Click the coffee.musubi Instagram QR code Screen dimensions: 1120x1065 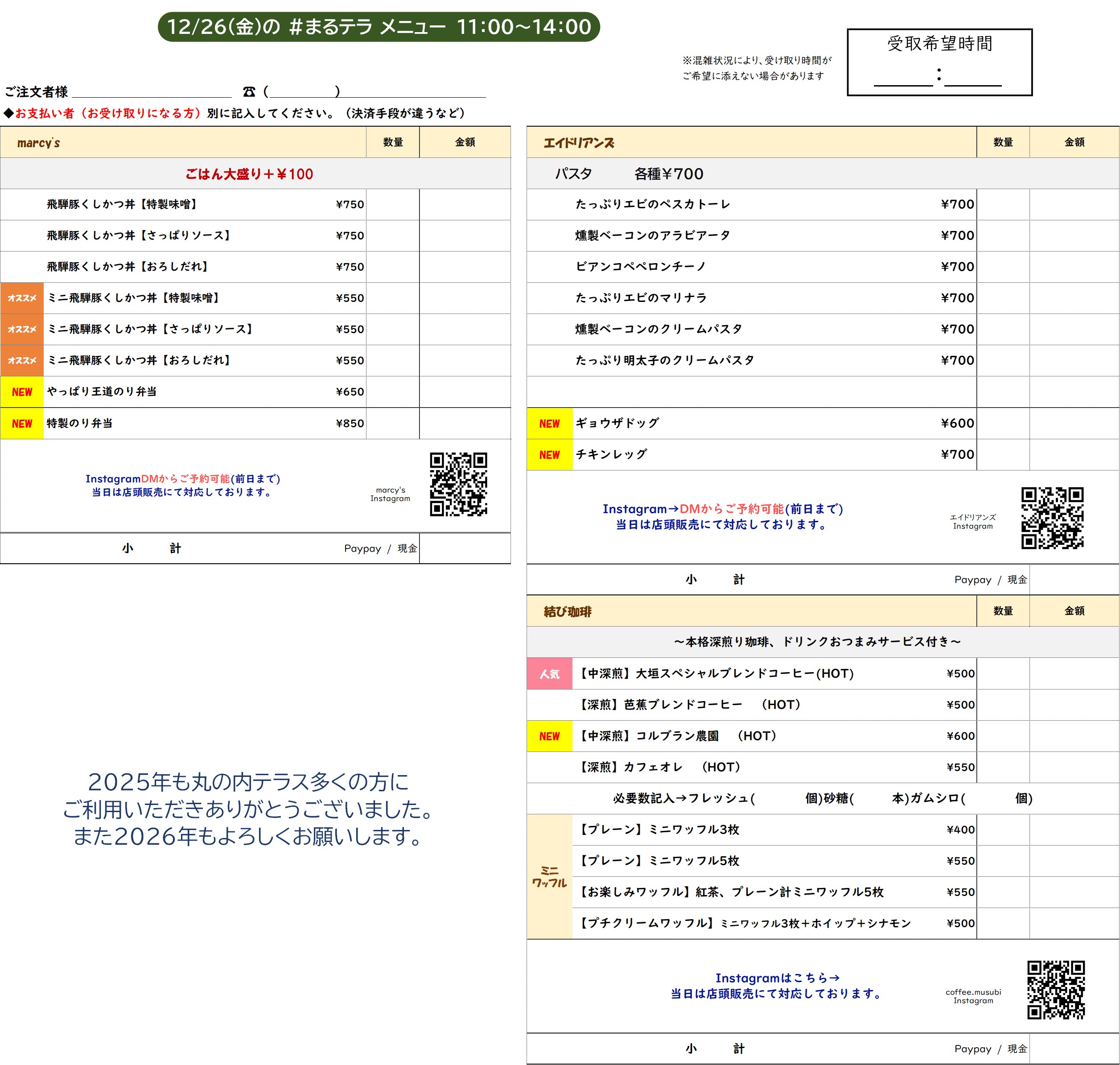pyautogui.click(x=1055, y=990)
